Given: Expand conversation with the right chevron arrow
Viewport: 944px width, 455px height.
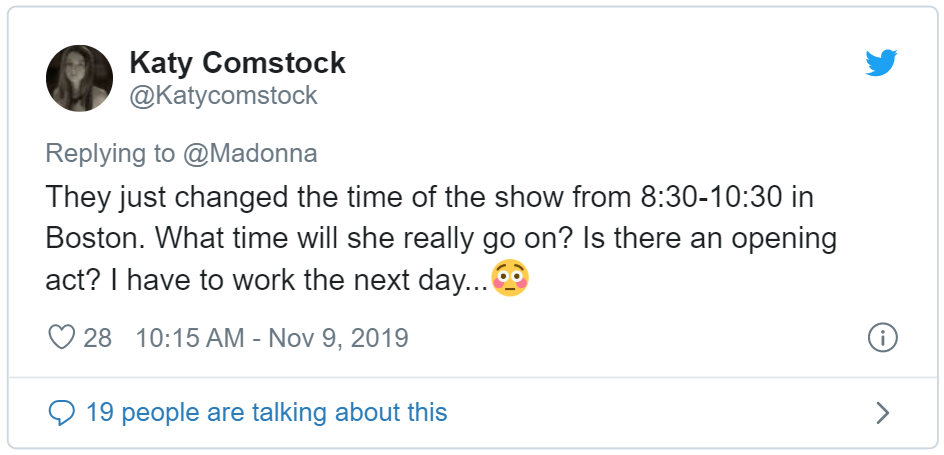Looking at the screenshot, I should pyautogui.click(x=882, y=412).
